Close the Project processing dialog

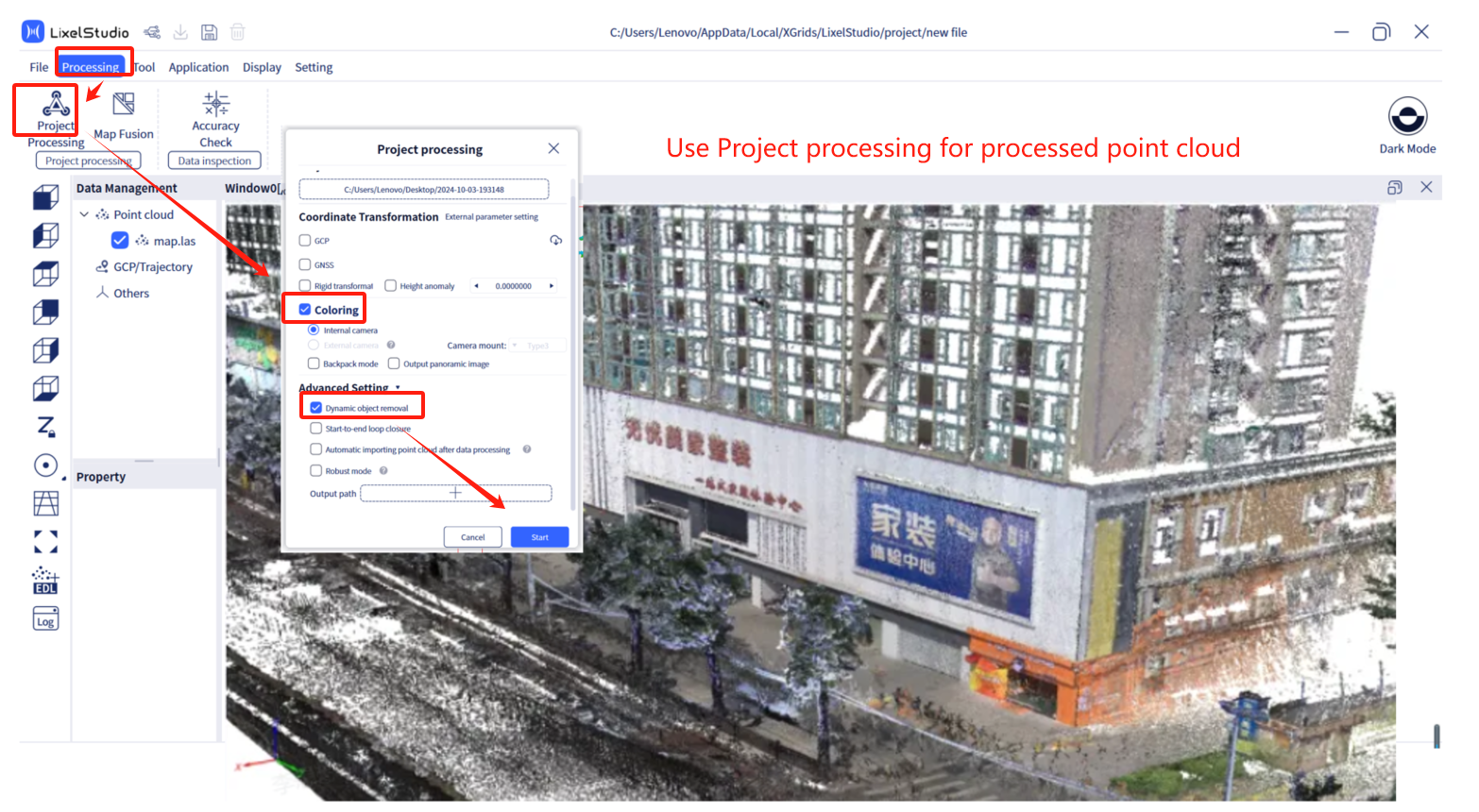pyautogui.click(x=553, y=148)
